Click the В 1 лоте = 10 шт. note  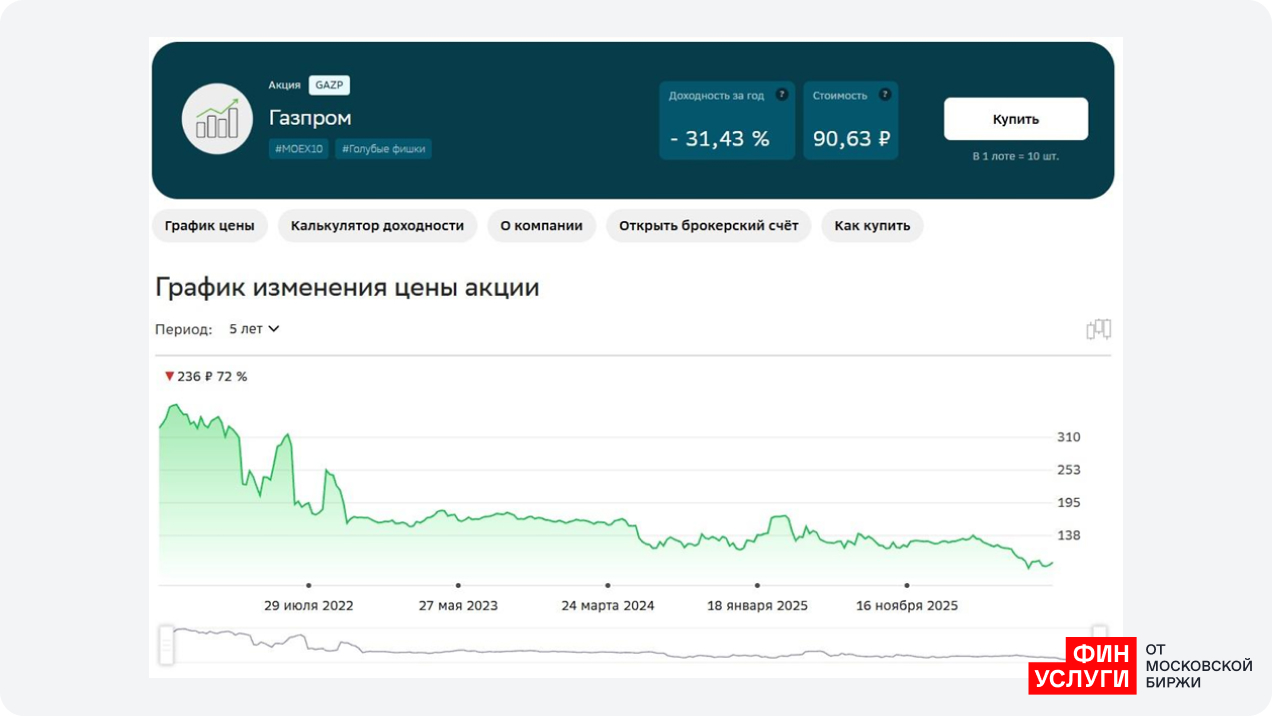pos(1016,157)
